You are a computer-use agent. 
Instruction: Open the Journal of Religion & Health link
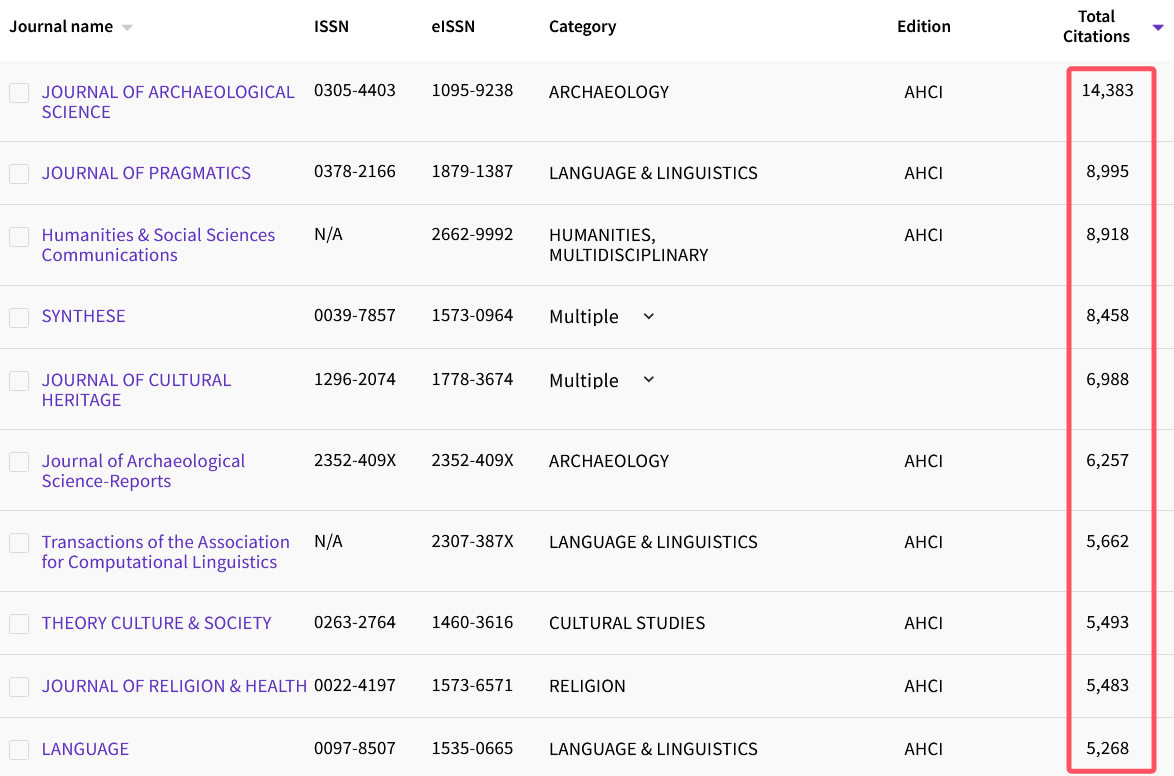coord(174,686)
